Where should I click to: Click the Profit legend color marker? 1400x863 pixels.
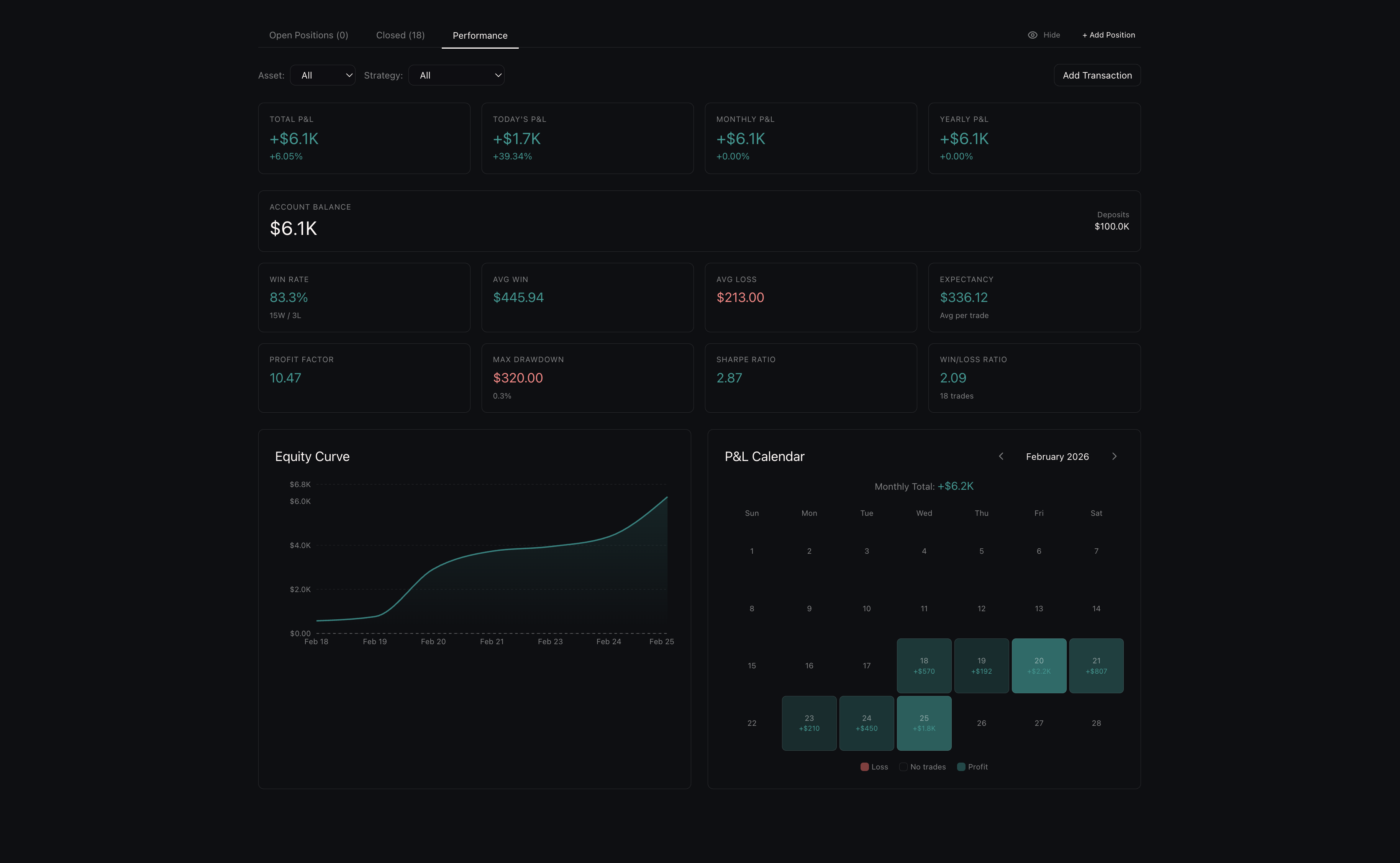(x=962, y=766)
